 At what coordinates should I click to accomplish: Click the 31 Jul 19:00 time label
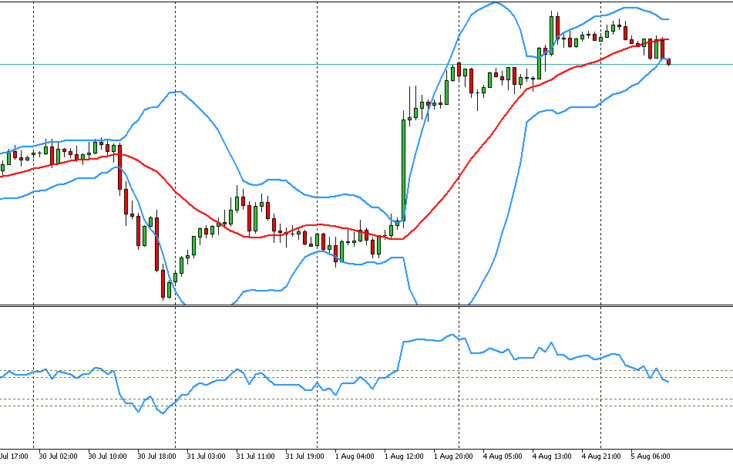pyautogui.click(x=304, y=456)
